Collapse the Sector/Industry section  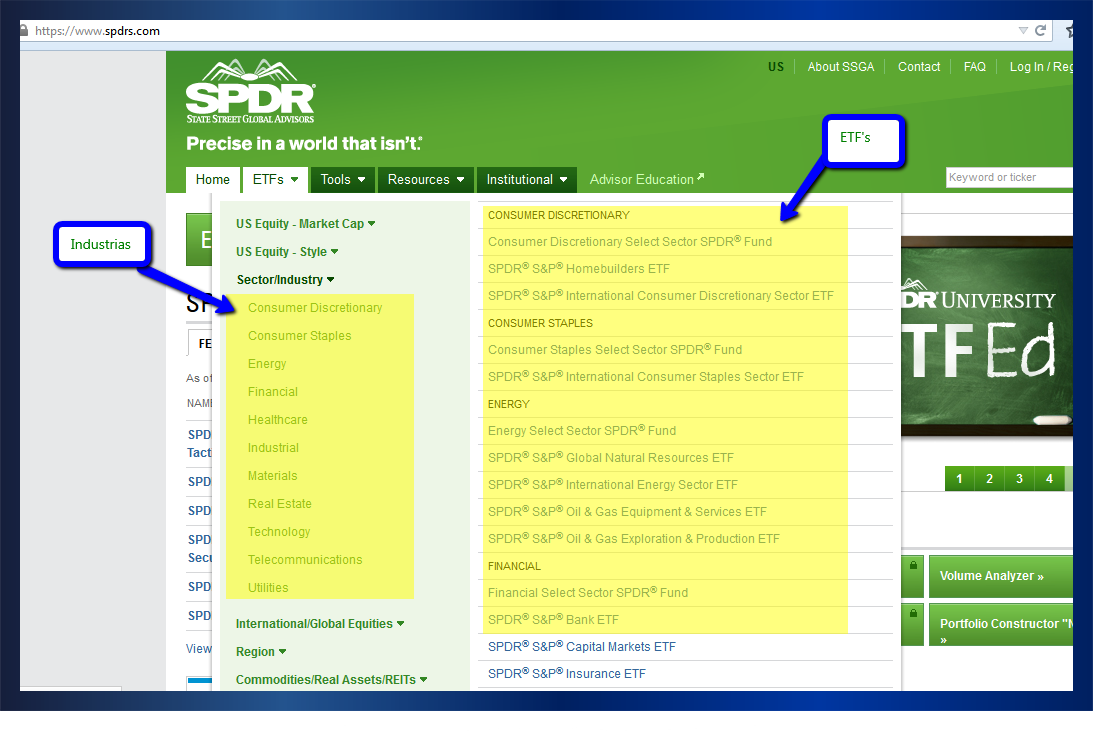[x=331, y=280]
